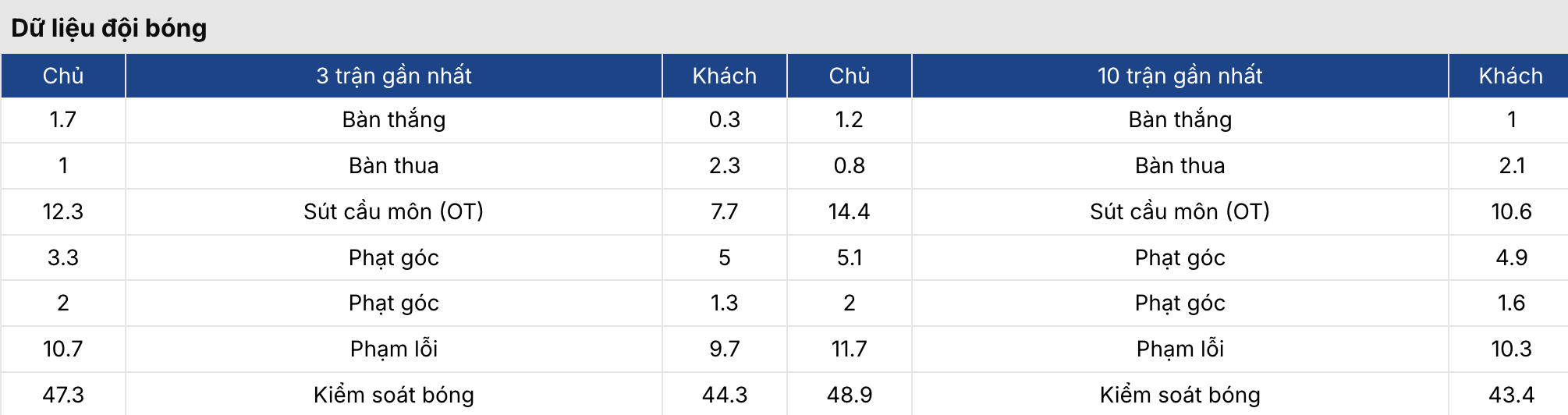1568x415 pixels.
Task: Click the "Dữ liệu đội bóng" section title
Action: [x=109, y=28]
